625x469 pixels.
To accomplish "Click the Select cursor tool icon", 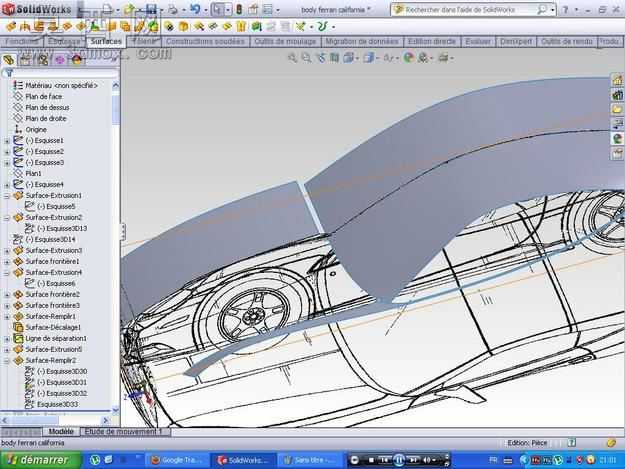I will coord(218,9).
